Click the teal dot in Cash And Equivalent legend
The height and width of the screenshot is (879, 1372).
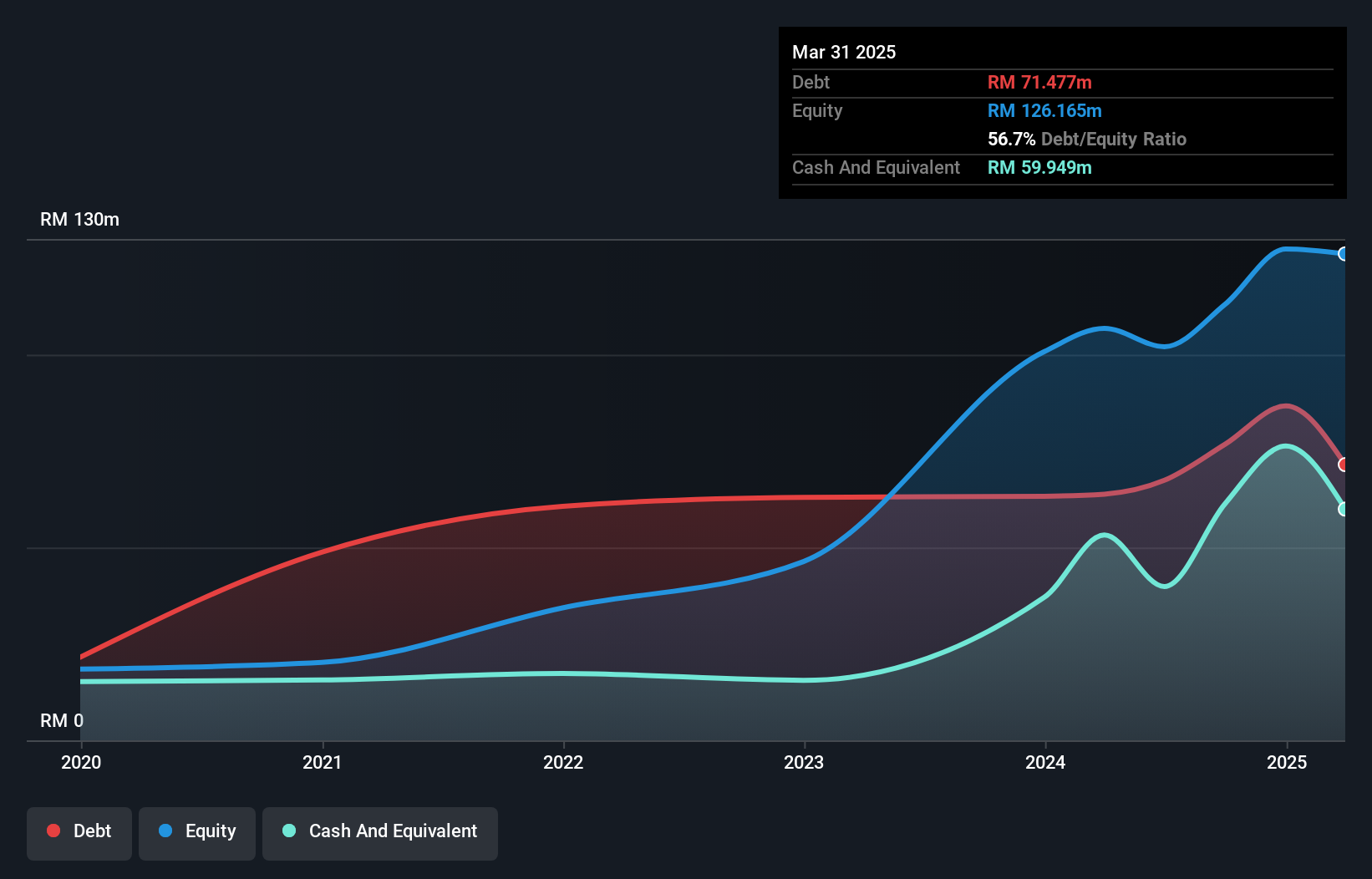tap(288, 831)
